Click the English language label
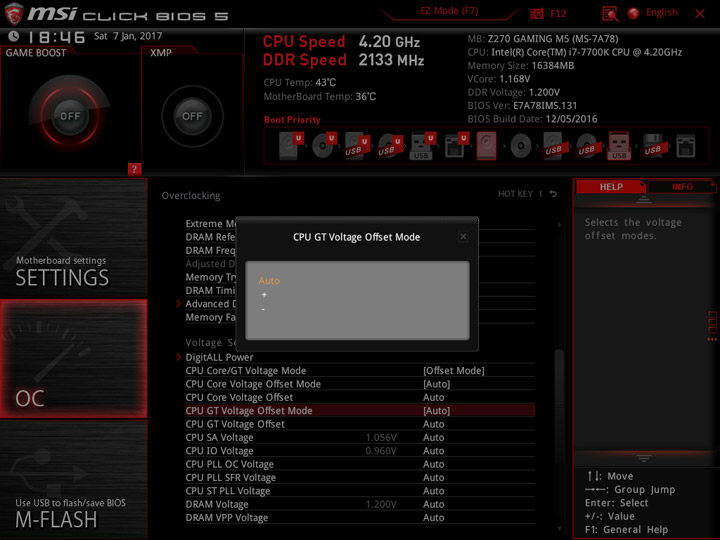 coord(662,12)
